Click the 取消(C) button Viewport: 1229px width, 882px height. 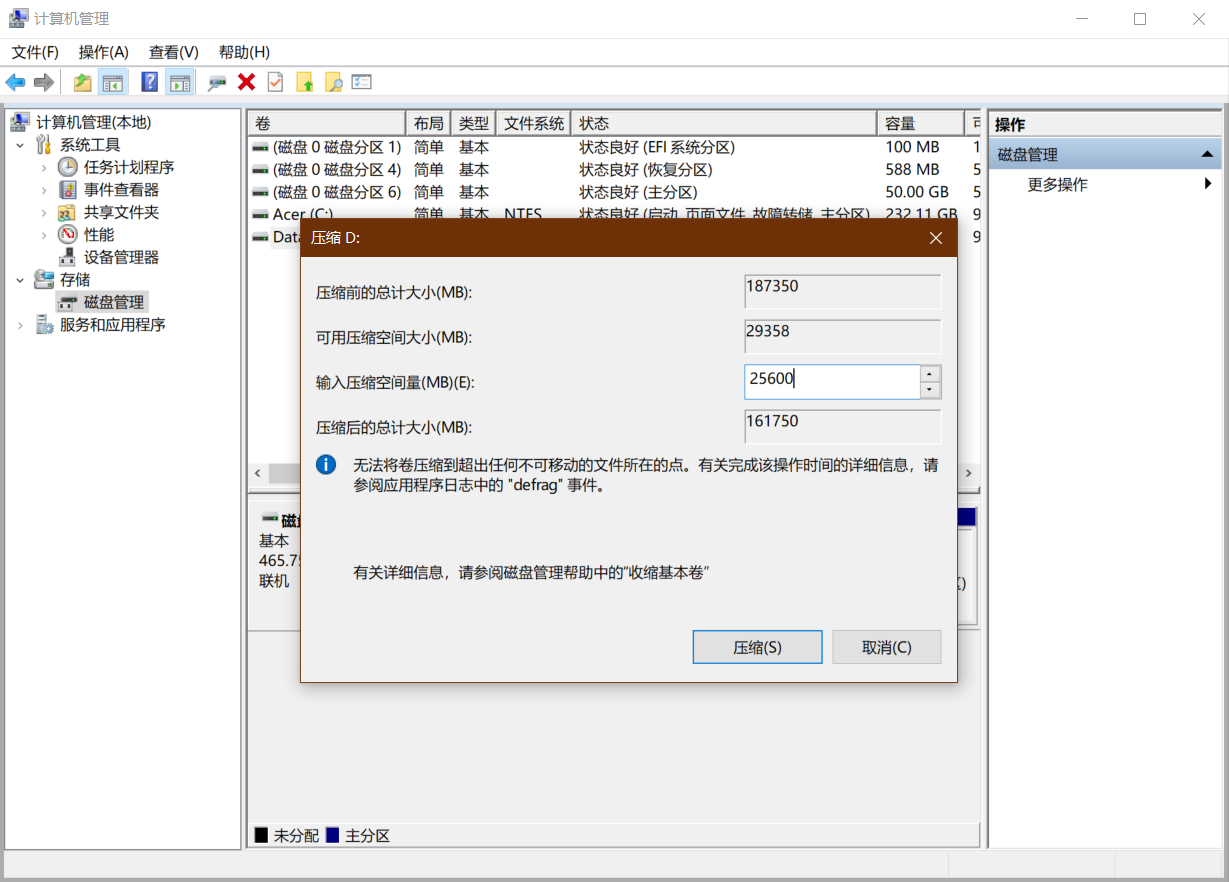886,647
